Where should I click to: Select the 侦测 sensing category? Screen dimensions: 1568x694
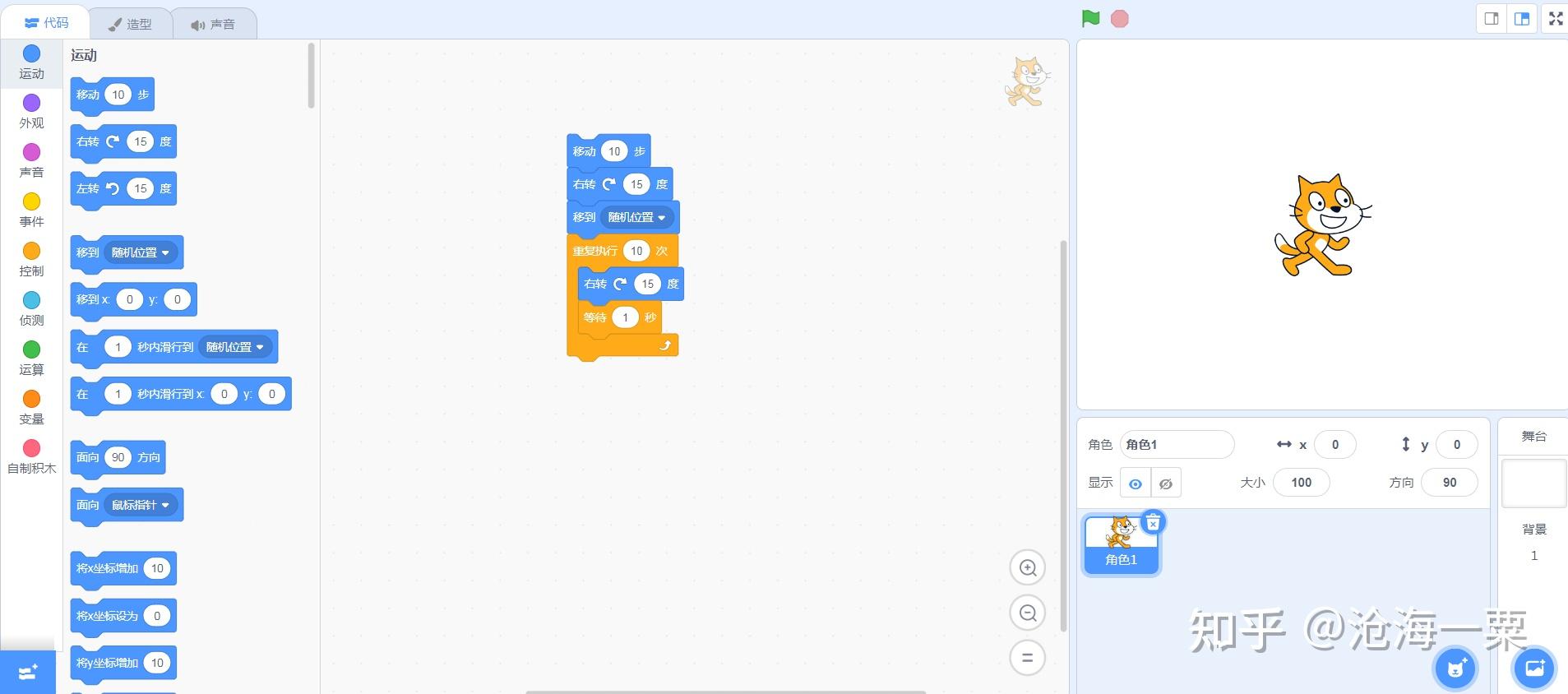tap(31, 309)
